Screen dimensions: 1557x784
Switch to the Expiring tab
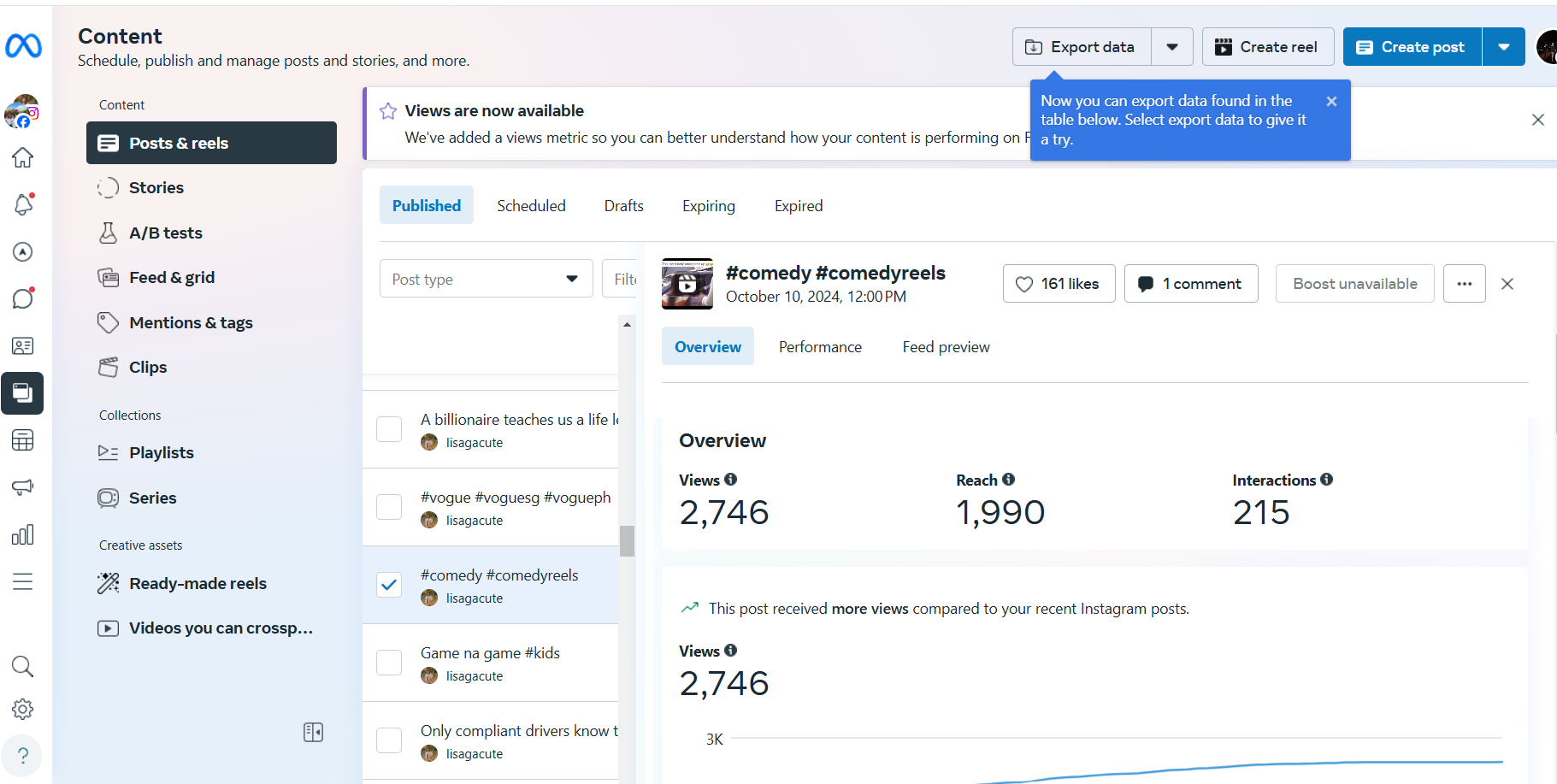coord(709,205)
